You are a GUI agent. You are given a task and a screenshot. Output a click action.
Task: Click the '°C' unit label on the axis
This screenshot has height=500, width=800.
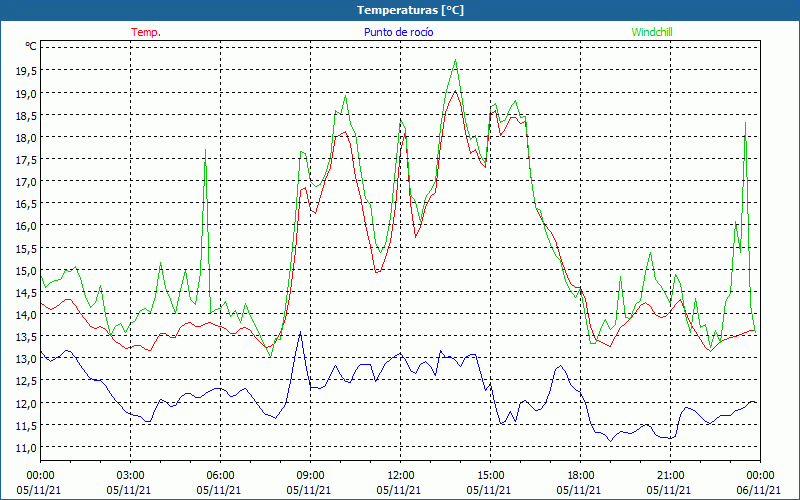(x=31, y=46)
